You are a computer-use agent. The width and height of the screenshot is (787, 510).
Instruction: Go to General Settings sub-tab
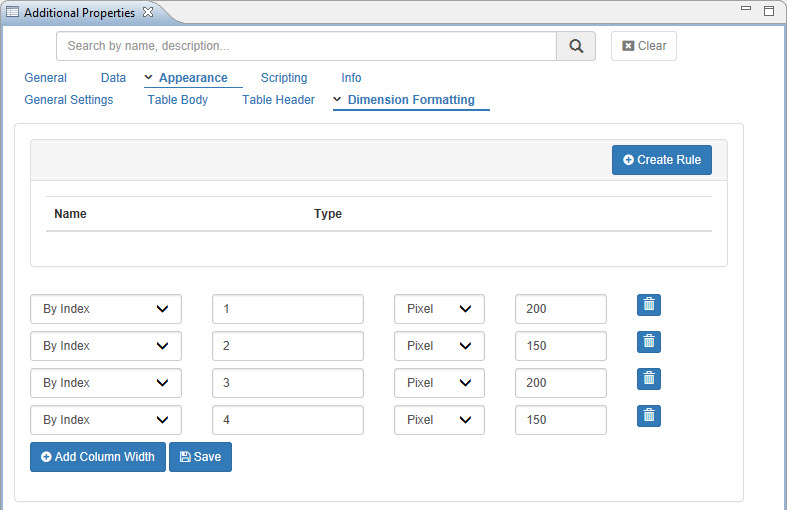coord(69,100)
